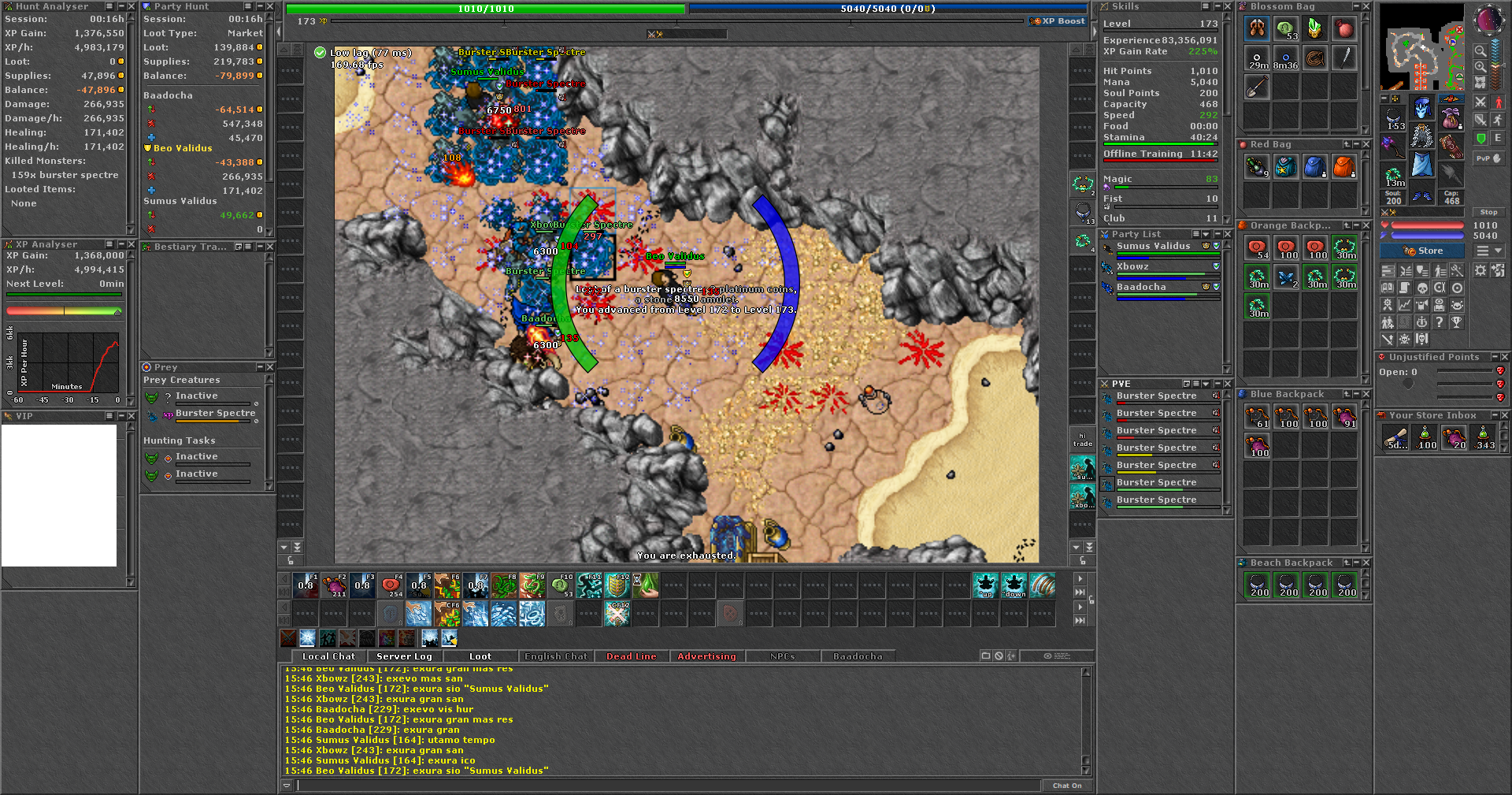Screen dimensions: 1512x795
Task: Click the store inbox item showing 343
Action: (1484, 437)
